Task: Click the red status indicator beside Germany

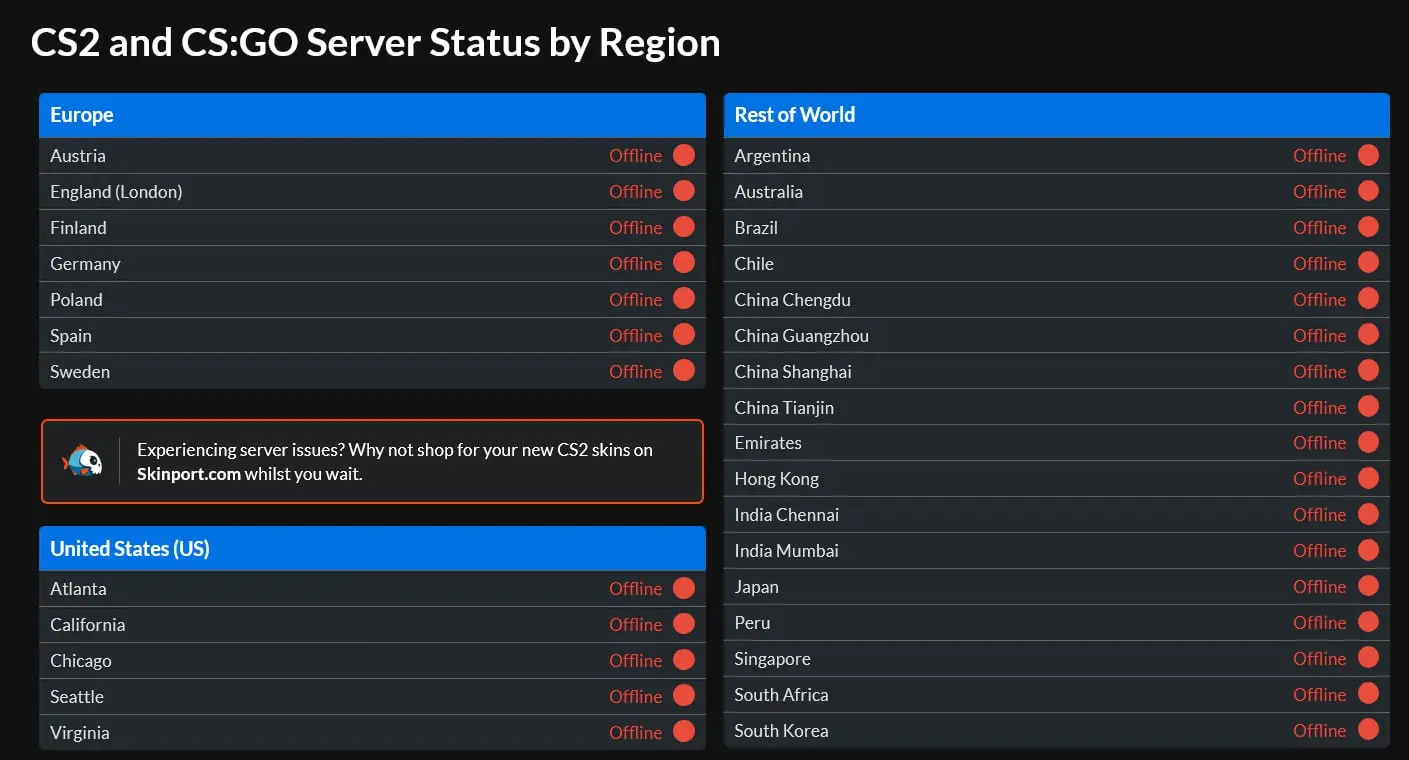Action: (x=684, y=263)
